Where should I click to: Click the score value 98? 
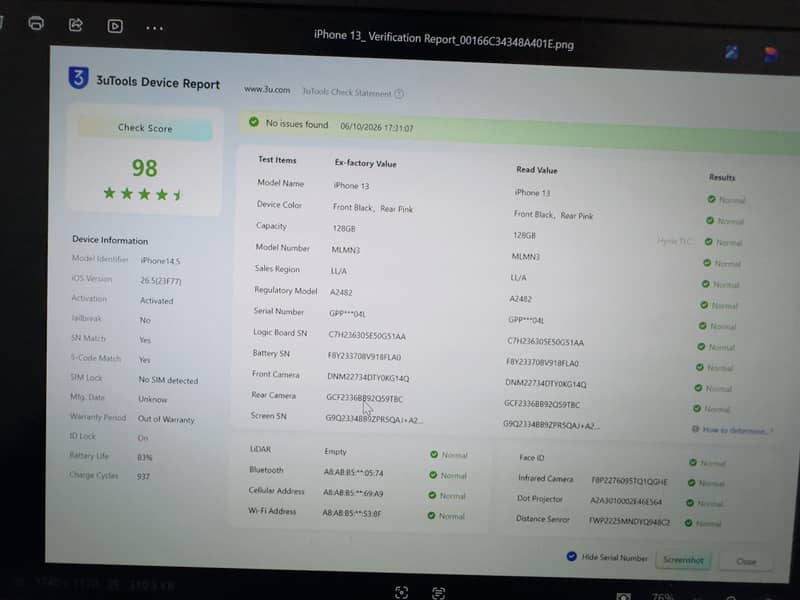(144, 168)
